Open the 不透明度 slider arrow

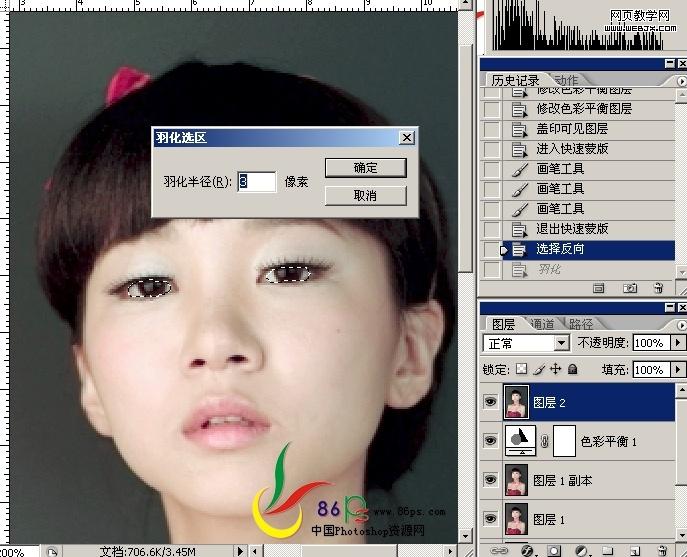(678, 343)
